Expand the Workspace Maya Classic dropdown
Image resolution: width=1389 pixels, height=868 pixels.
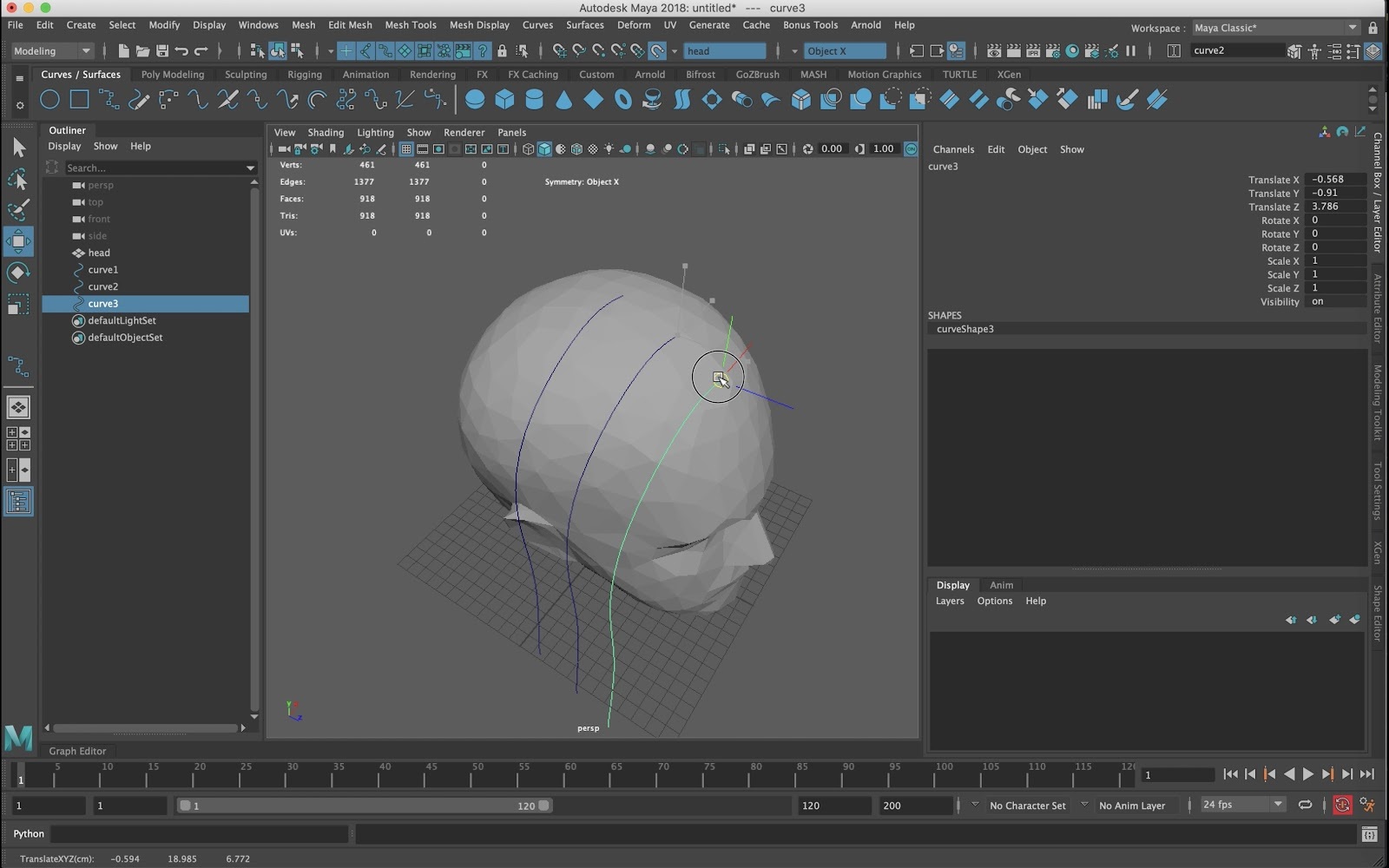1274,28
